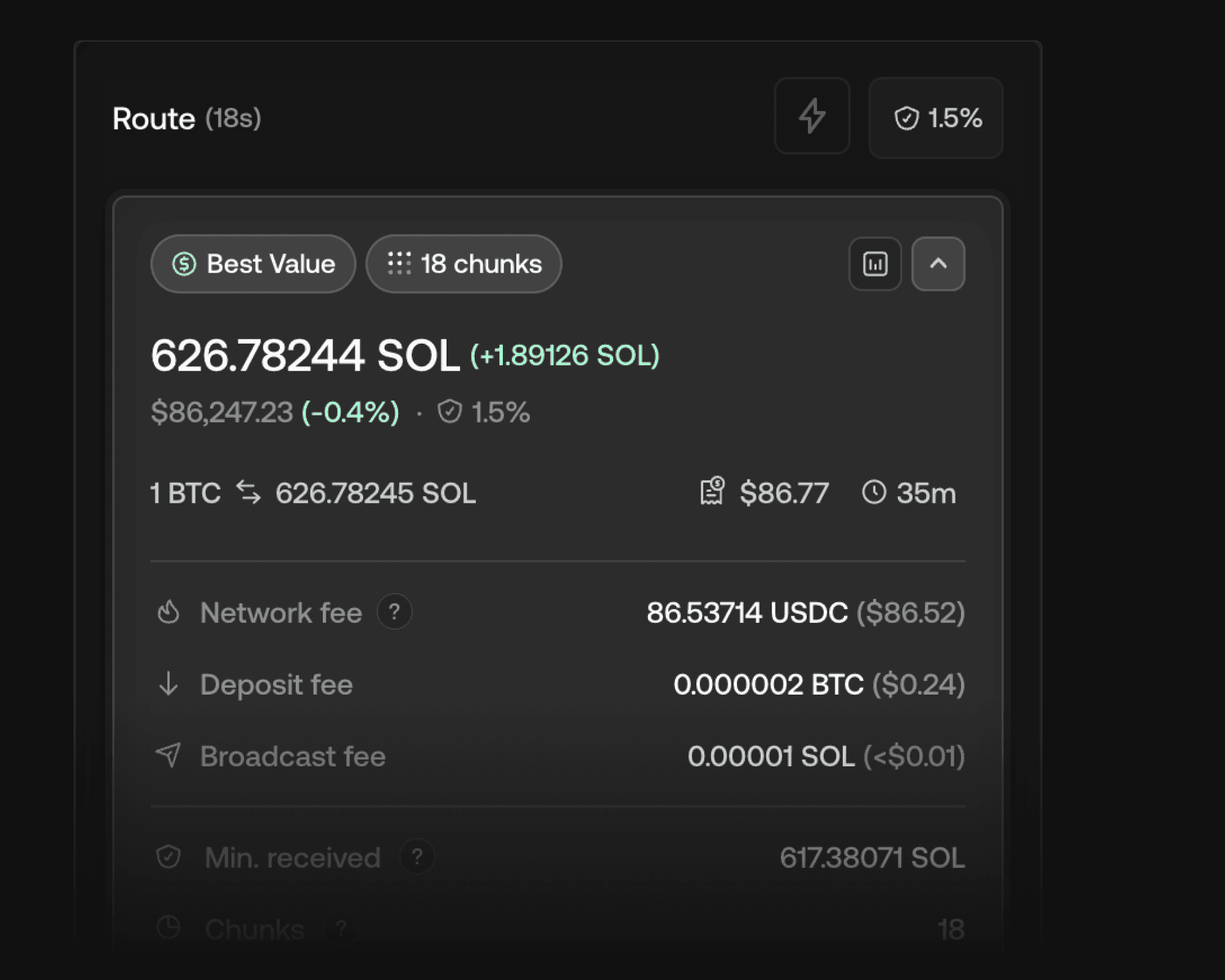Click the 626.78244 SOL output amount
Image resolution: width=1225 pixels, height=980 pixels.
pyautogui.click(x=305, y=355)
